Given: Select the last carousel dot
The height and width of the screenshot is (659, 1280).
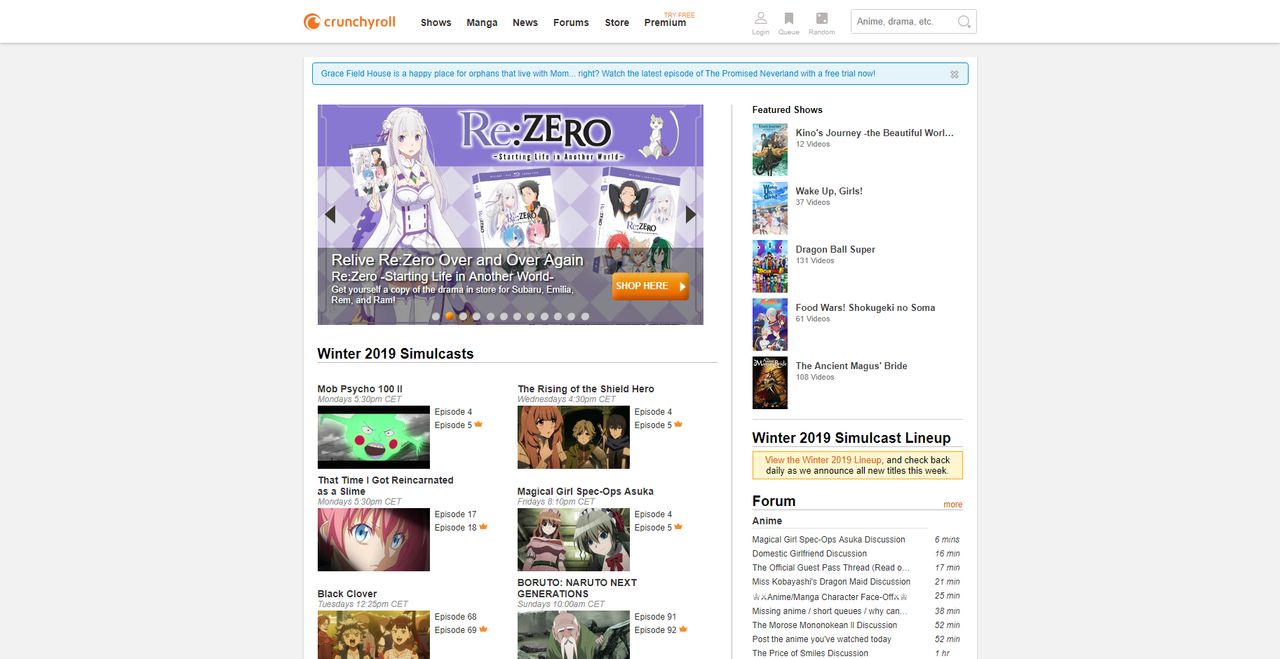Looking at the screenshot, I should [585, 316].
